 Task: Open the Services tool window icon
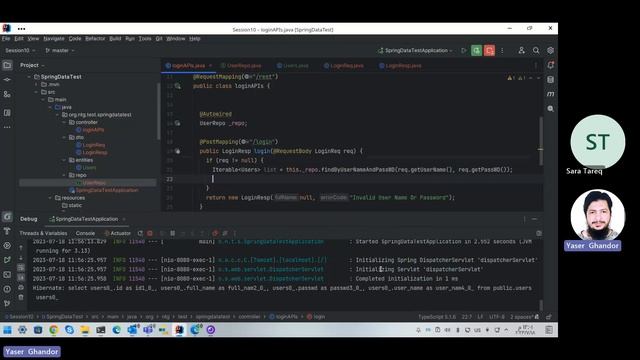pos(7,246)
